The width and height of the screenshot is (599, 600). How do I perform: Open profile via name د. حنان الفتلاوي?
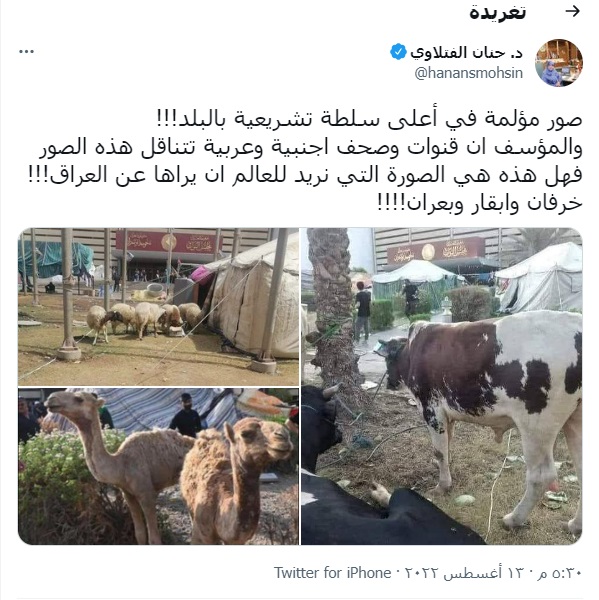[466, 52]
